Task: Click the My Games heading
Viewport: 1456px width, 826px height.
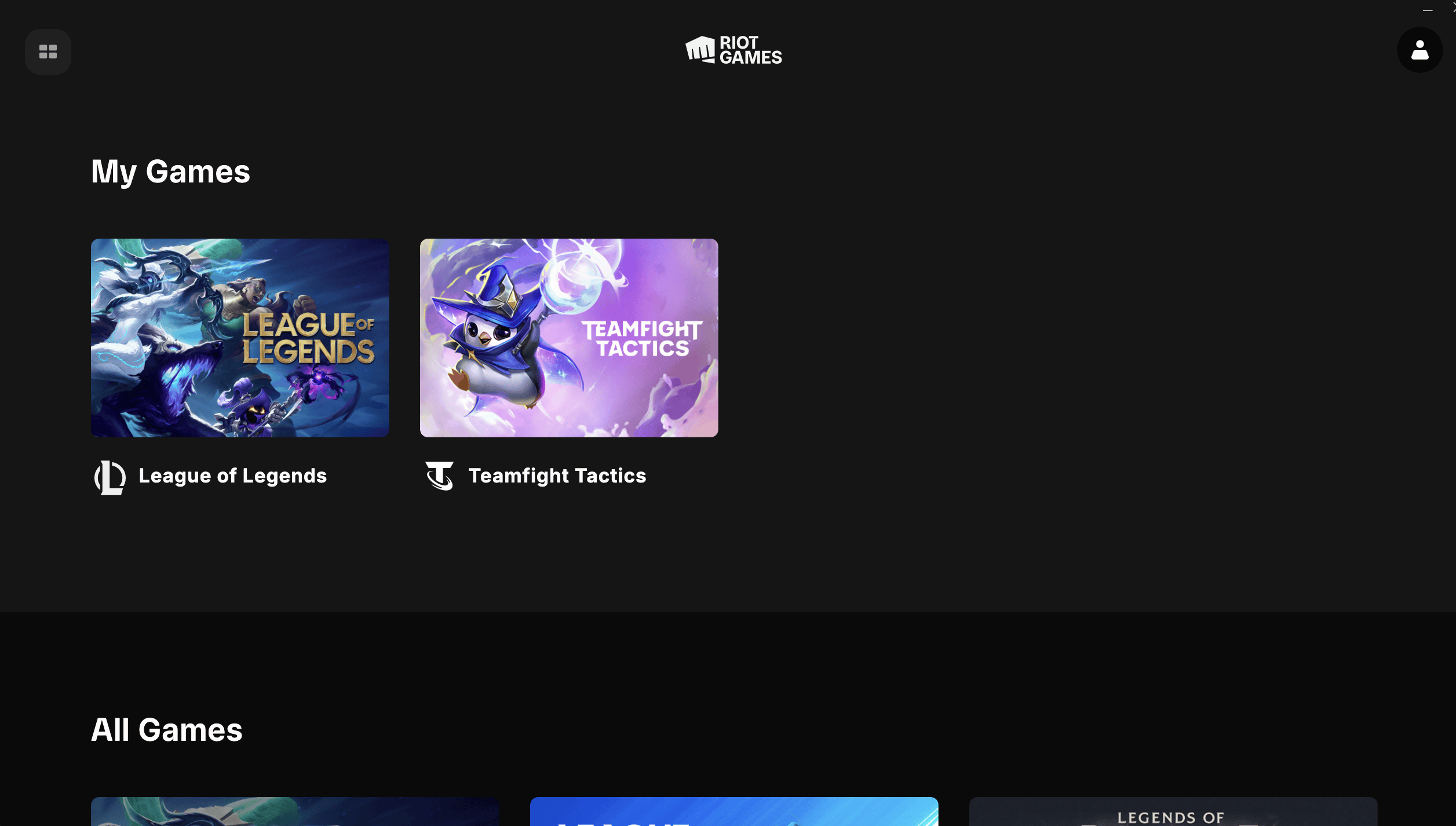Action: (x=170, y=172)
